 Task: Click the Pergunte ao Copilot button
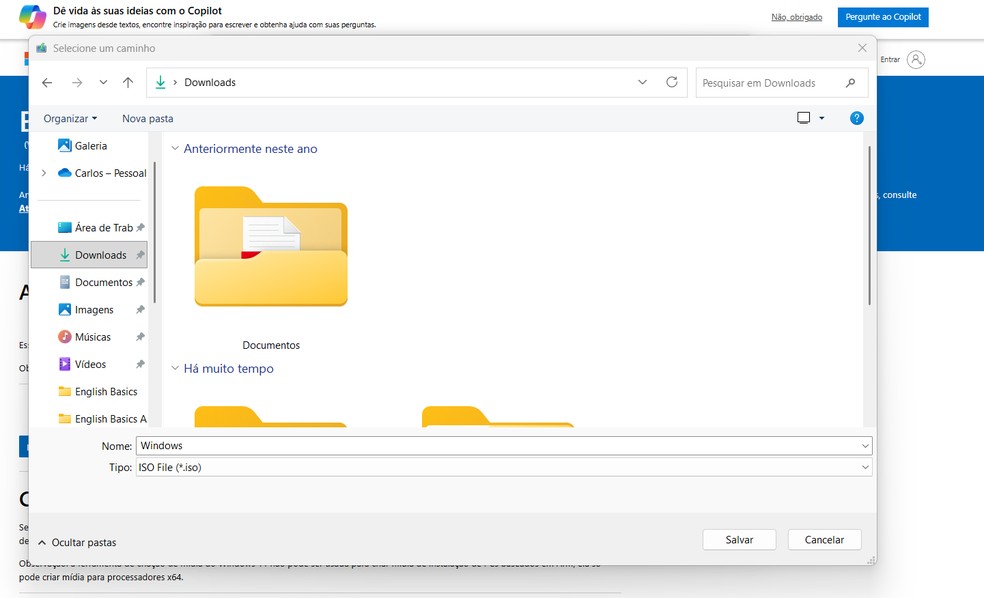(882, 17)
